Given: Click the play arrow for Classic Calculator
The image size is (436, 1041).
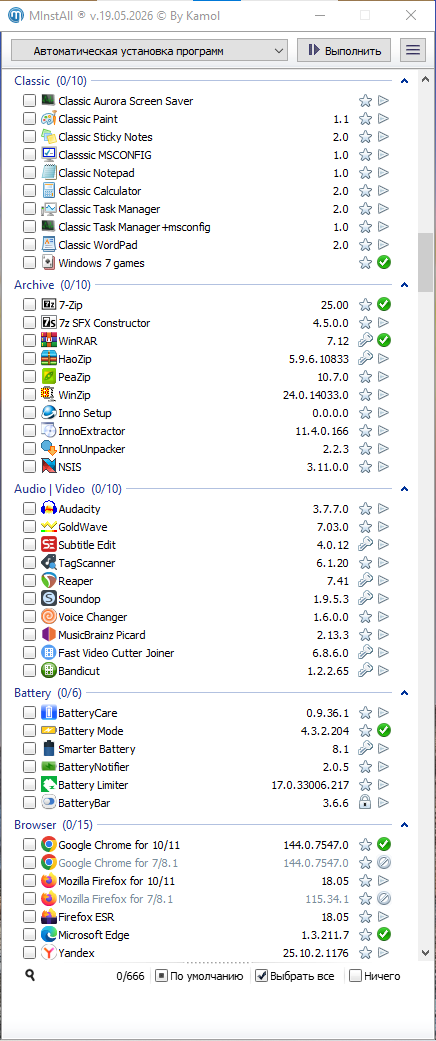Looking at the screenshot, I should coord(384,191).
